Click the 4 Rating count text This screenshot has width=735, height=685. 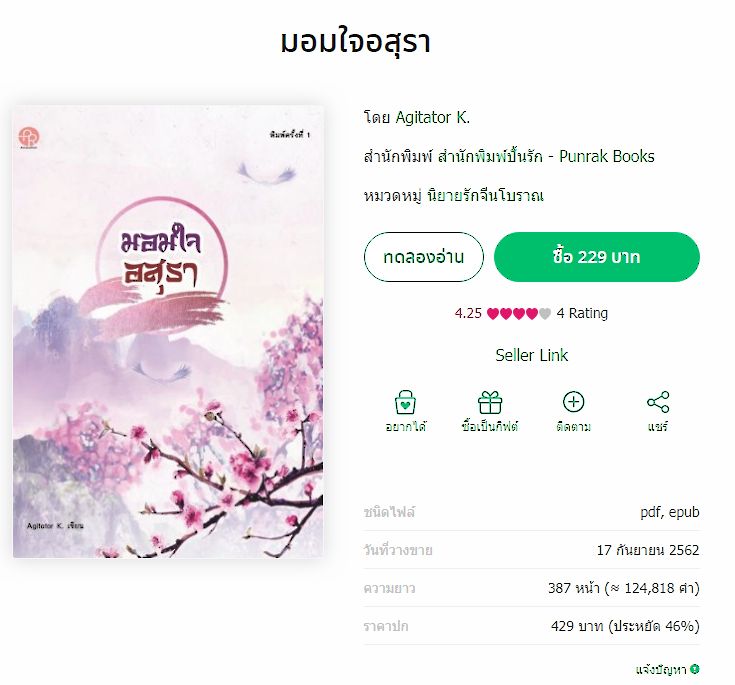(582, 313)
